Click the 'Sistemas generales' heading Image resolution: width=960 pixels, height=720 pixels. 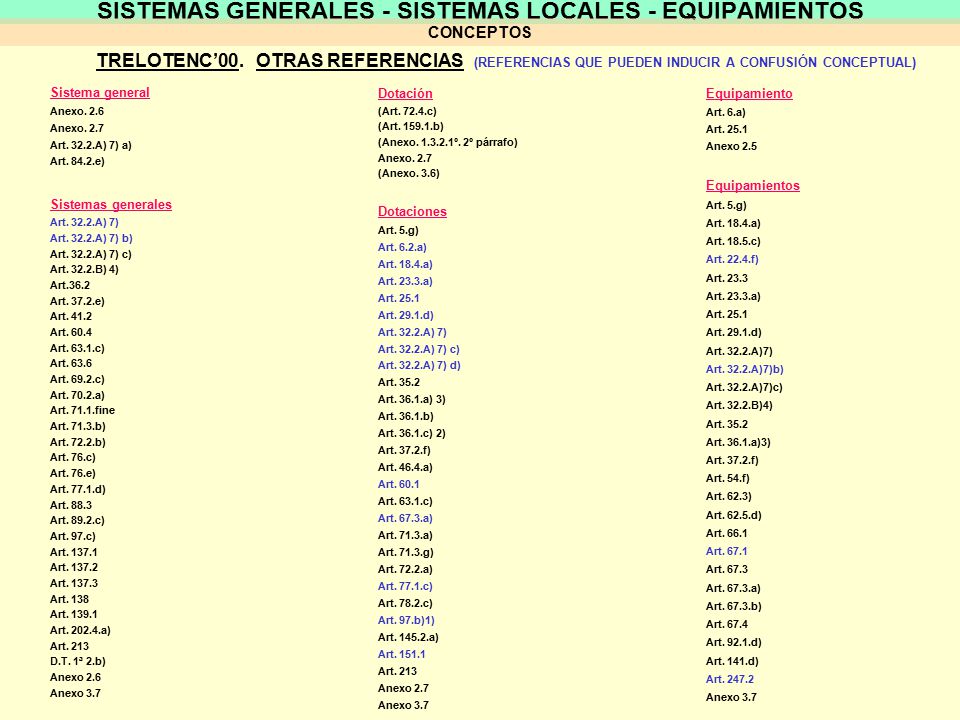[x=111, y=204]
